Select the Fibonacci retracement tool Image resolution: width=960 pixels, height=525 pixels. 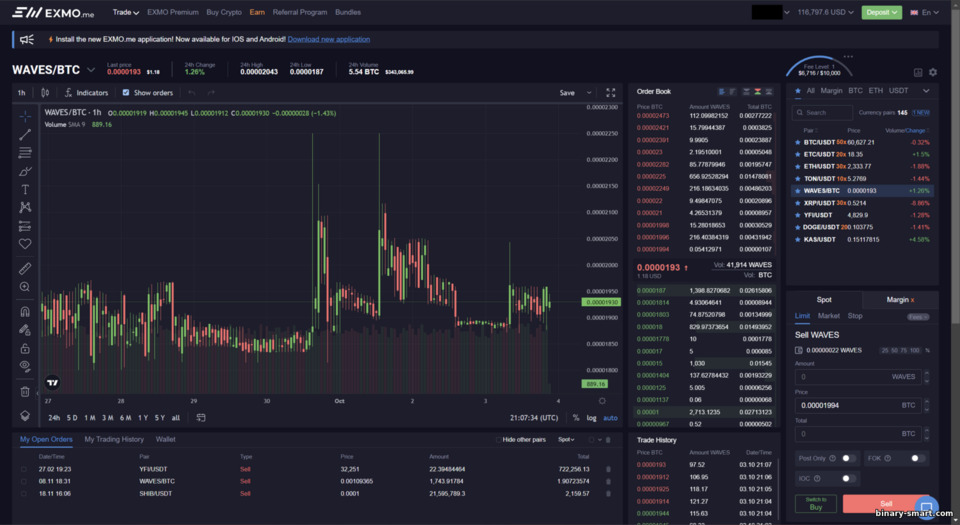(x=25, y=153)
